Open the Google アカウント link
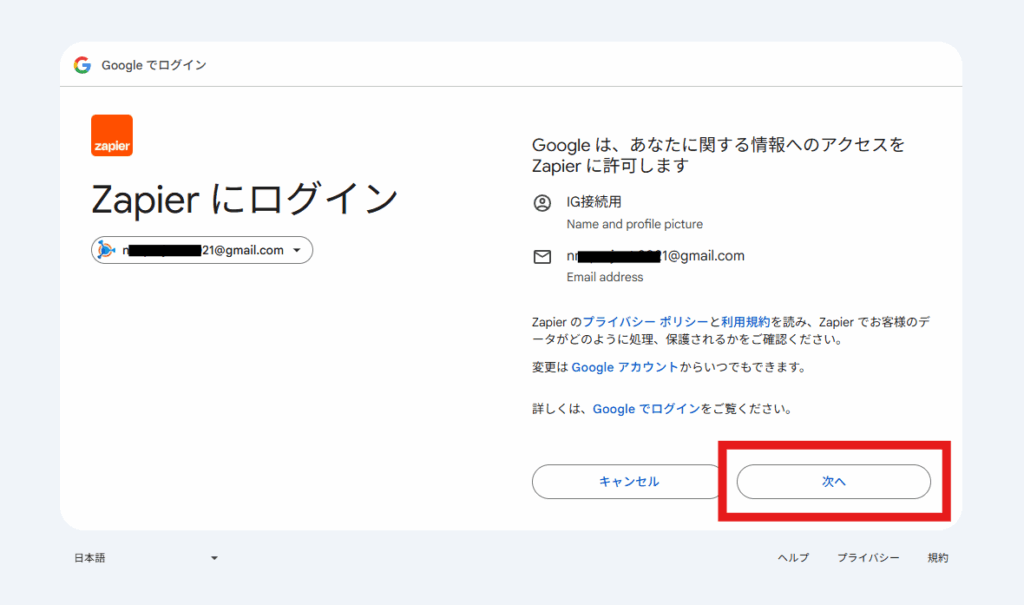The height and width of the screenshot is (605, 1024). click(625, 367)
